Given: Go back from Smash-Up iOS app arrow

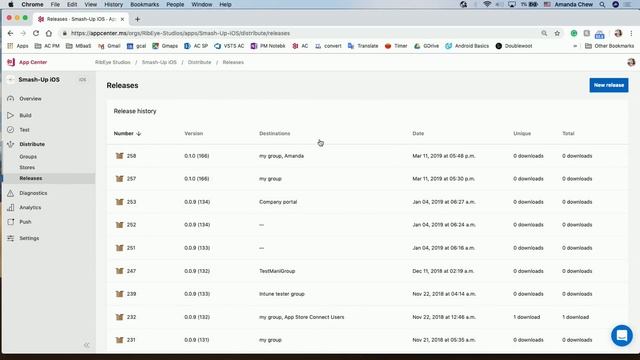Looking at the screenshot, I should (11, 80).
